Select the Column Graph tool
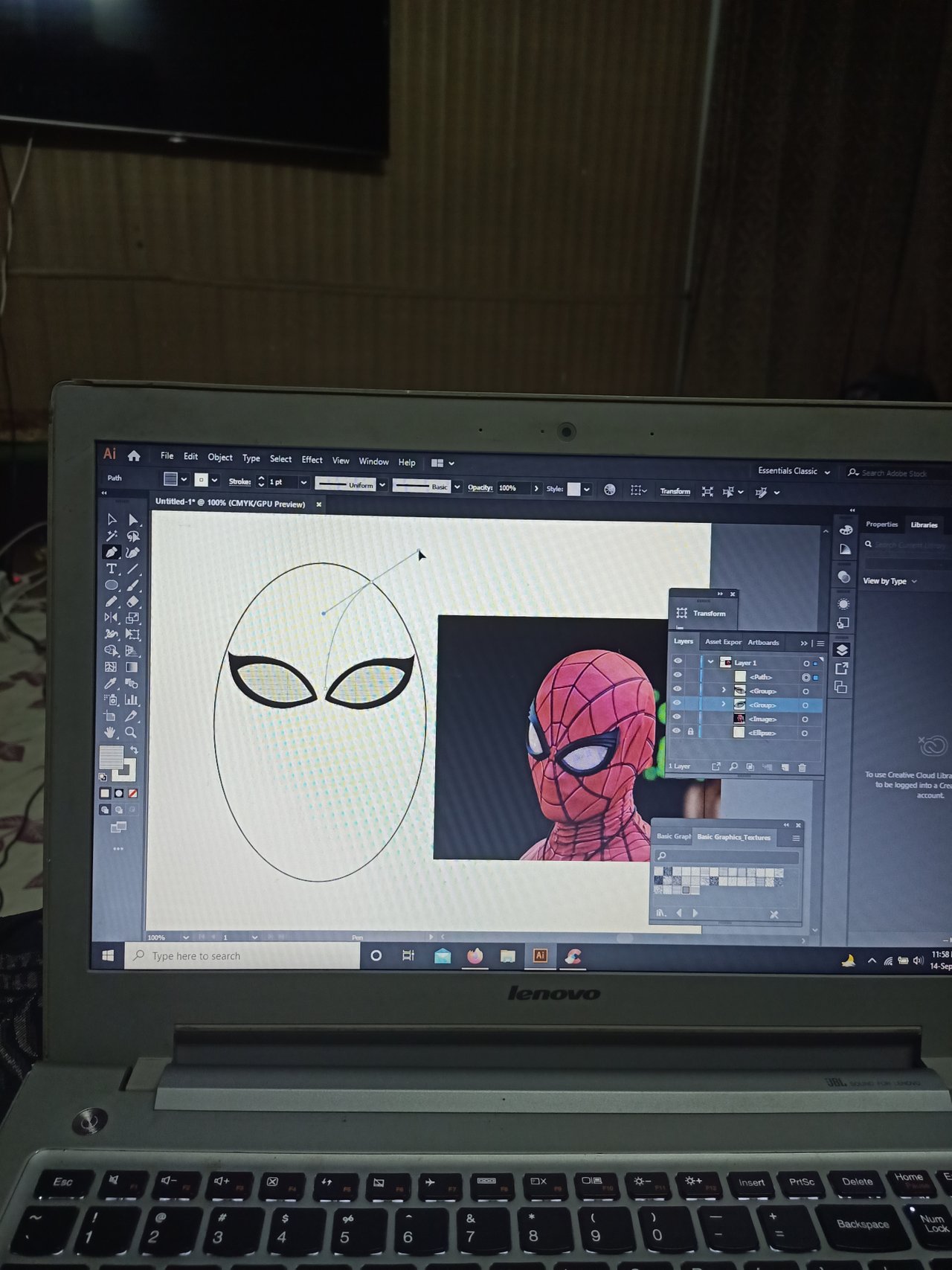The width and height of the screenshot is (952, 1270). [x=132, y=700]
